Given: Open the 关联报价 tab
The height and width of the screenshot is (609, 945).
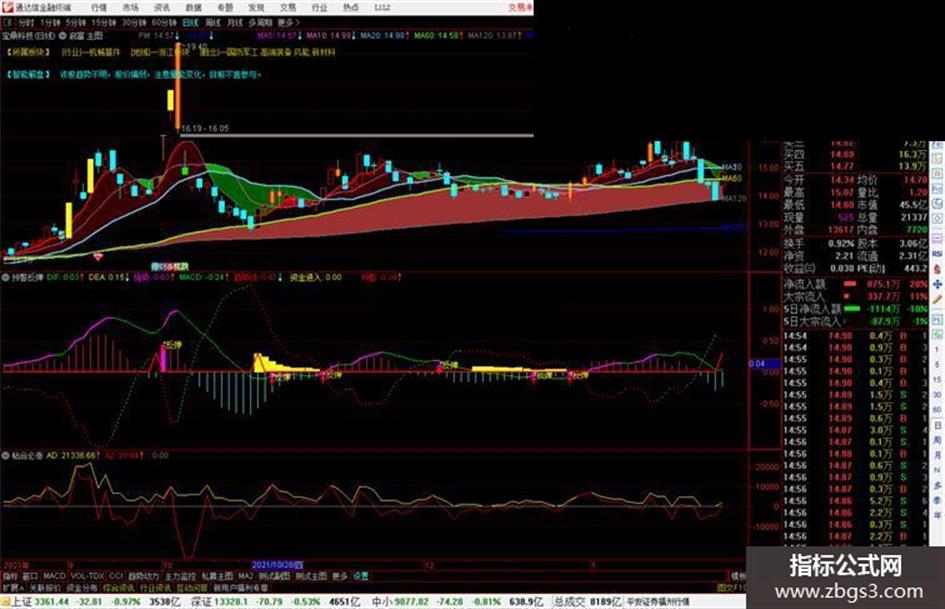Looking at the screenshot, I should click(45, 588).
